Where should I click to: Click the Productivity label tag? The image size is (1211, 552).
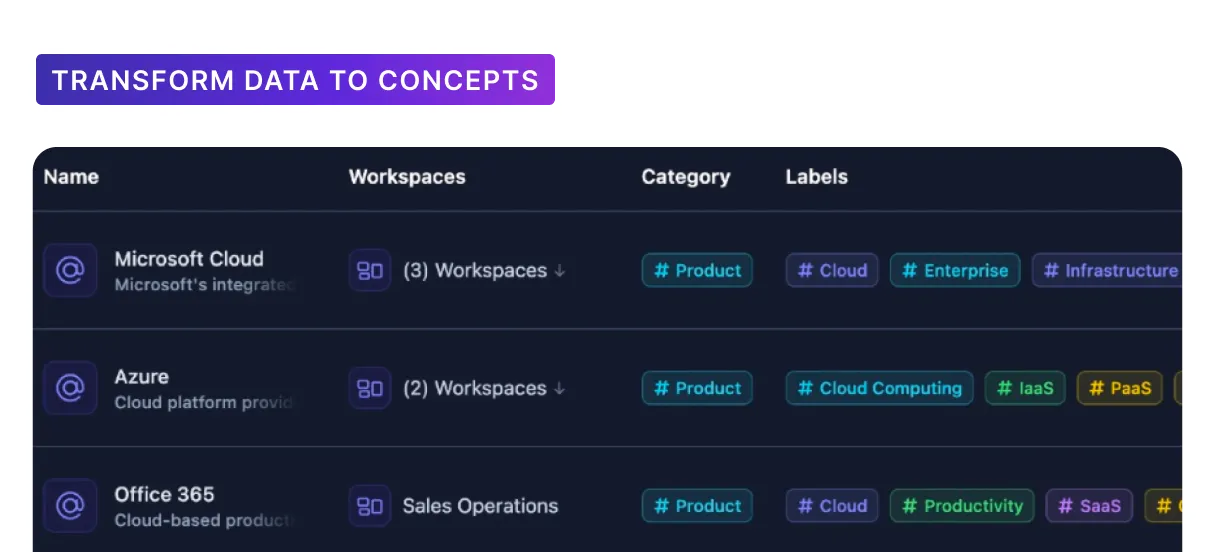(962, 506)
